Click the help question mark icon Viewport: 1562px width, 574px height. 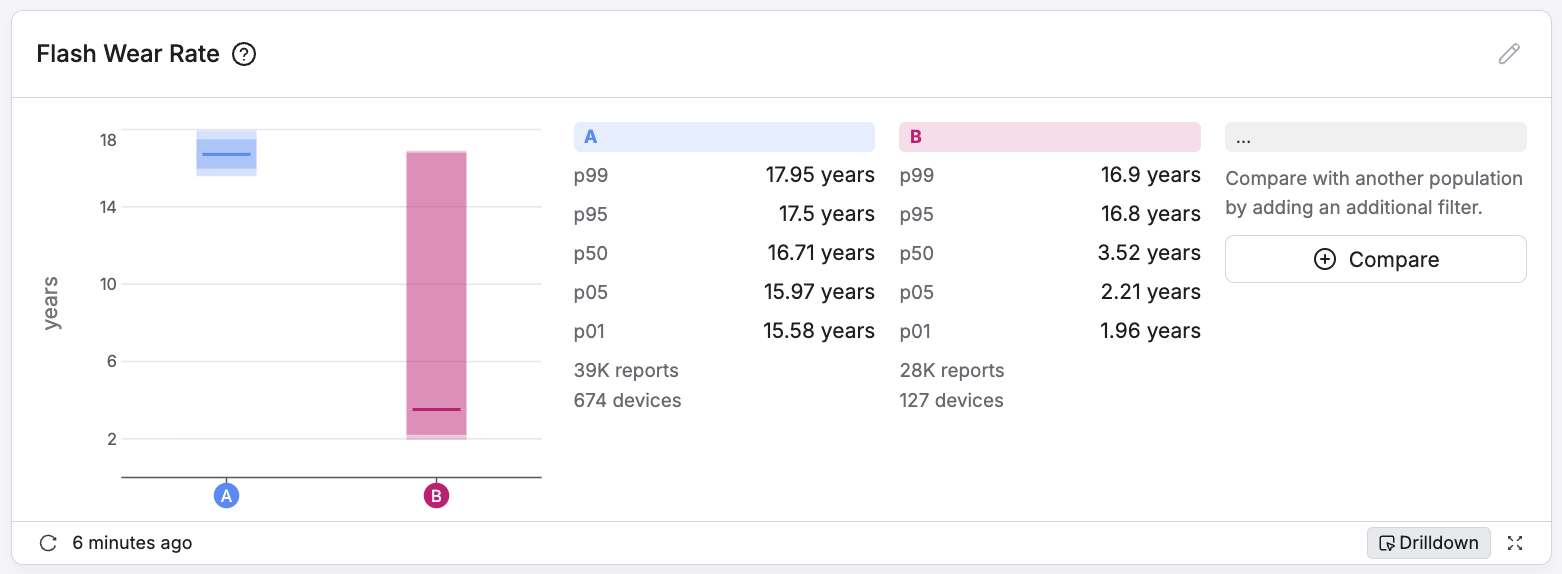click(x=244, y=54)
